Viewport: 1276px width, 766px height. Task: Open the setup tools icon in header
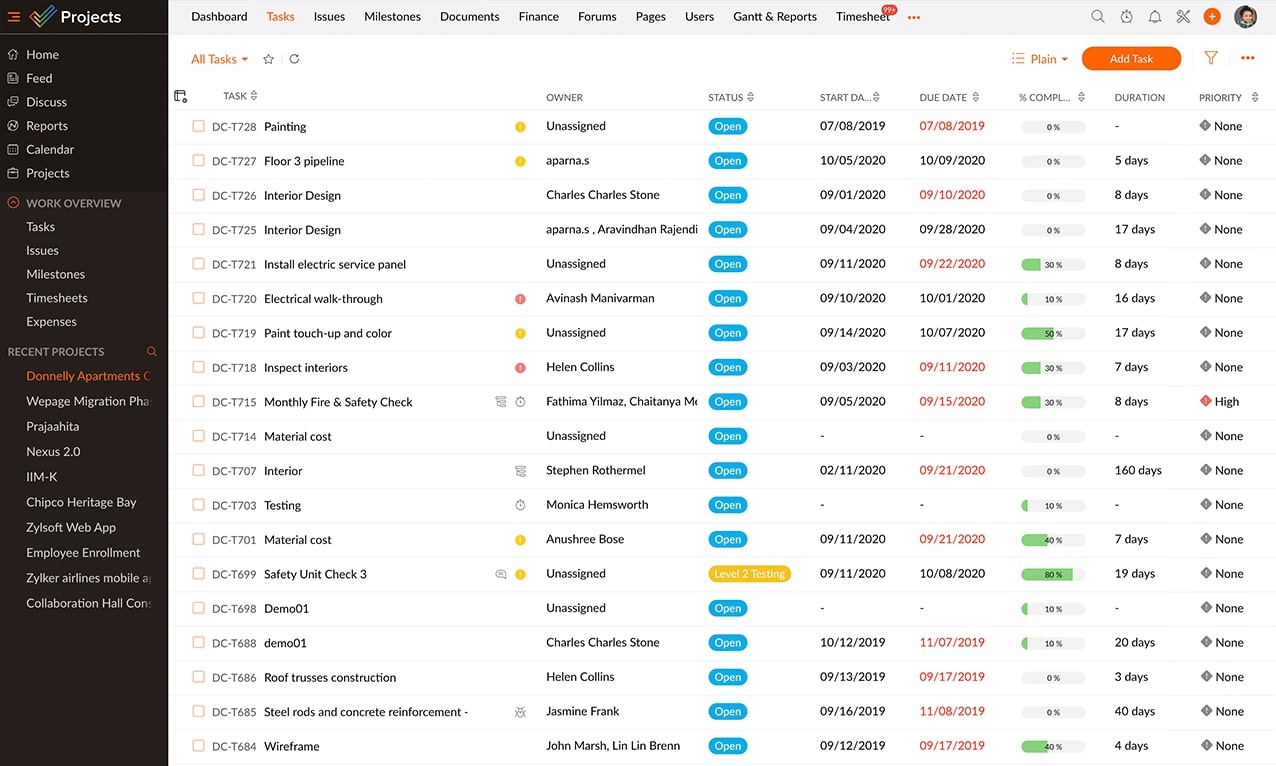pos(1183,17)
